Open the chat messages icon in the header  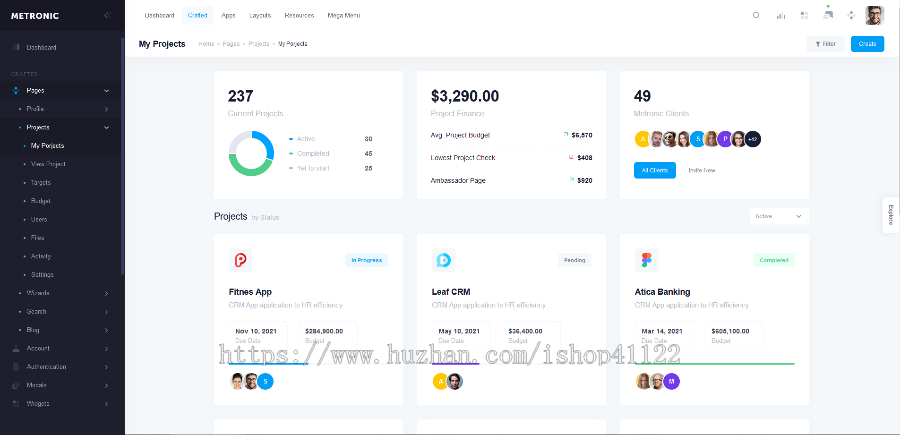[x=828, y=14]
